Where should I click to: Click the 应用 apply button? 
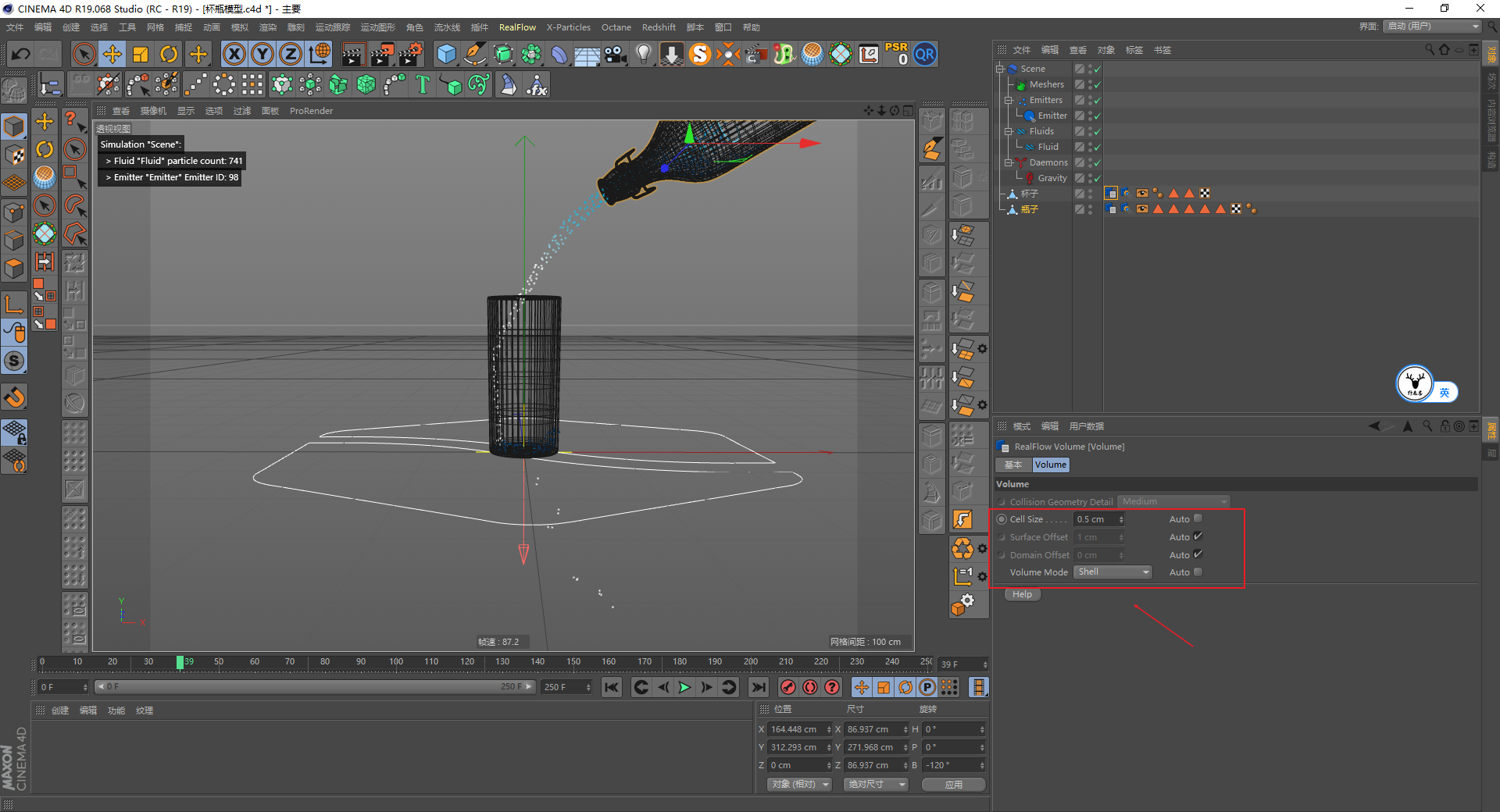click(x=953, y=785)
